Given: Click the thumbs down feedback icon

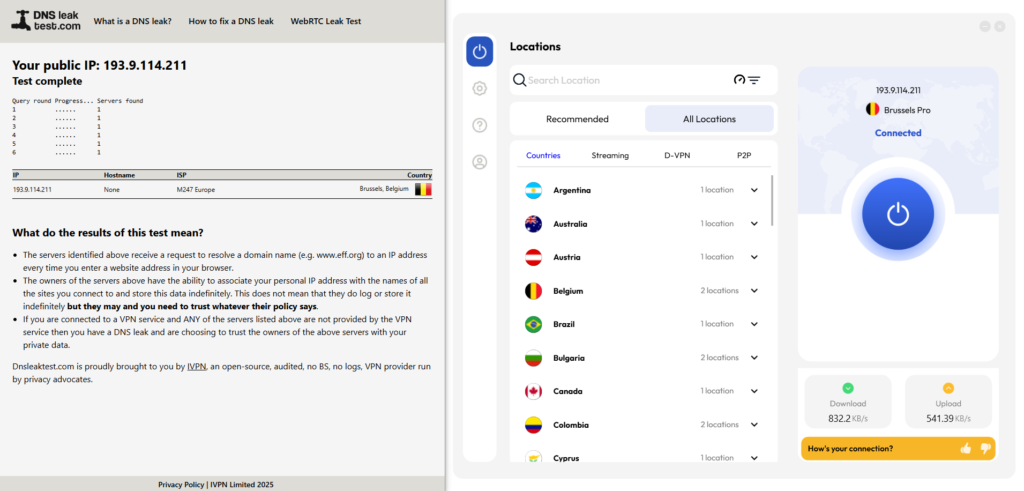Looking at the screenshot, I should click(x=985, y=449).
